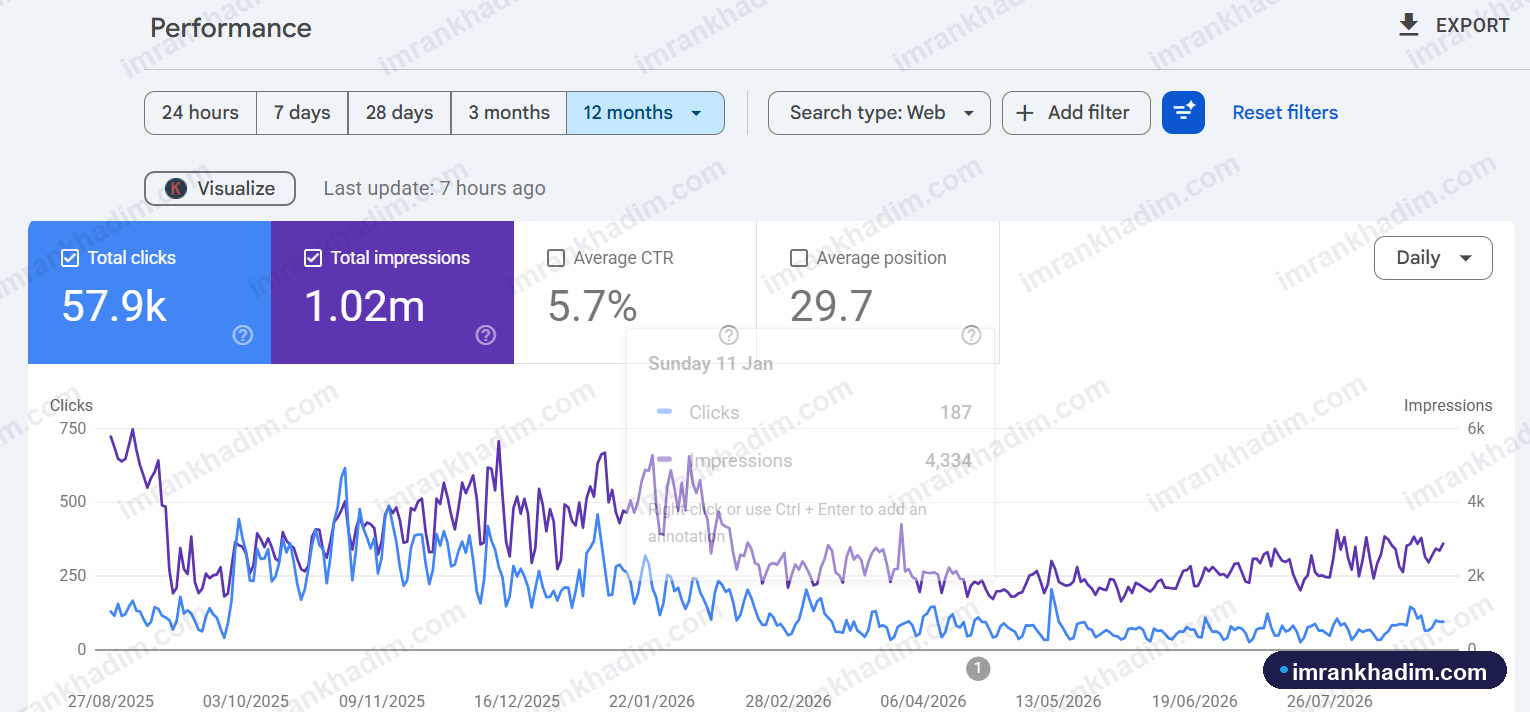
Task: Enable the Average position checkbox
Action: pyautogui.click(x=799, y=258)
